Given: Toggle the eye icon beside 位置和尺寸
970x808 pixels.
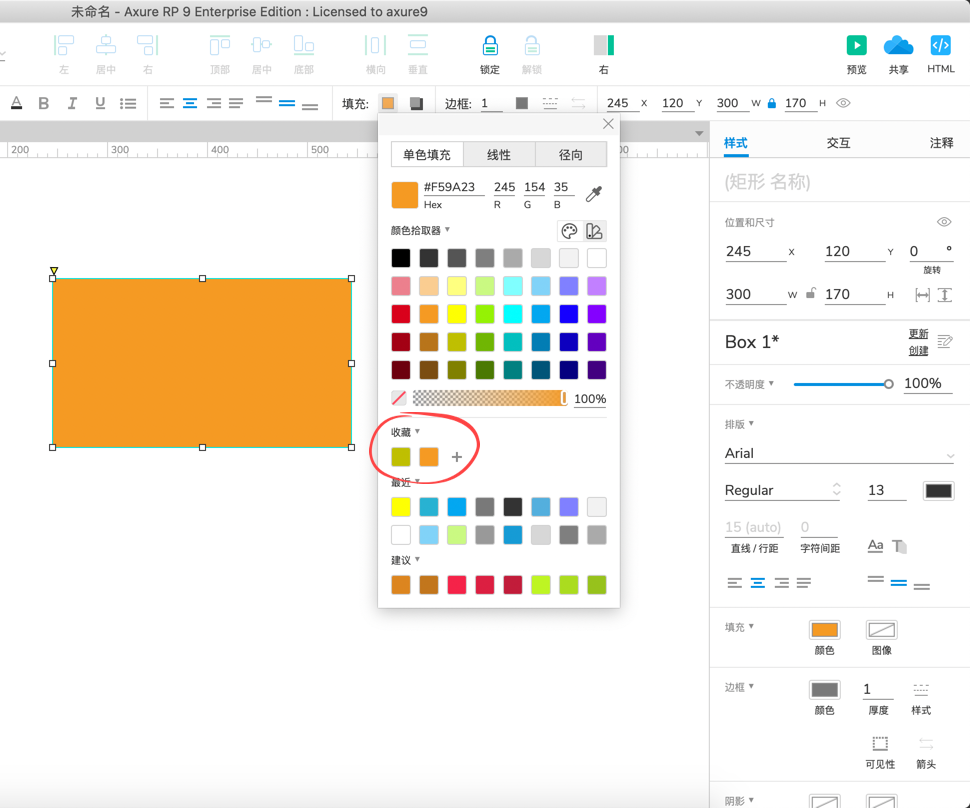Looking at the screenshot, I should tap(943, 222).
